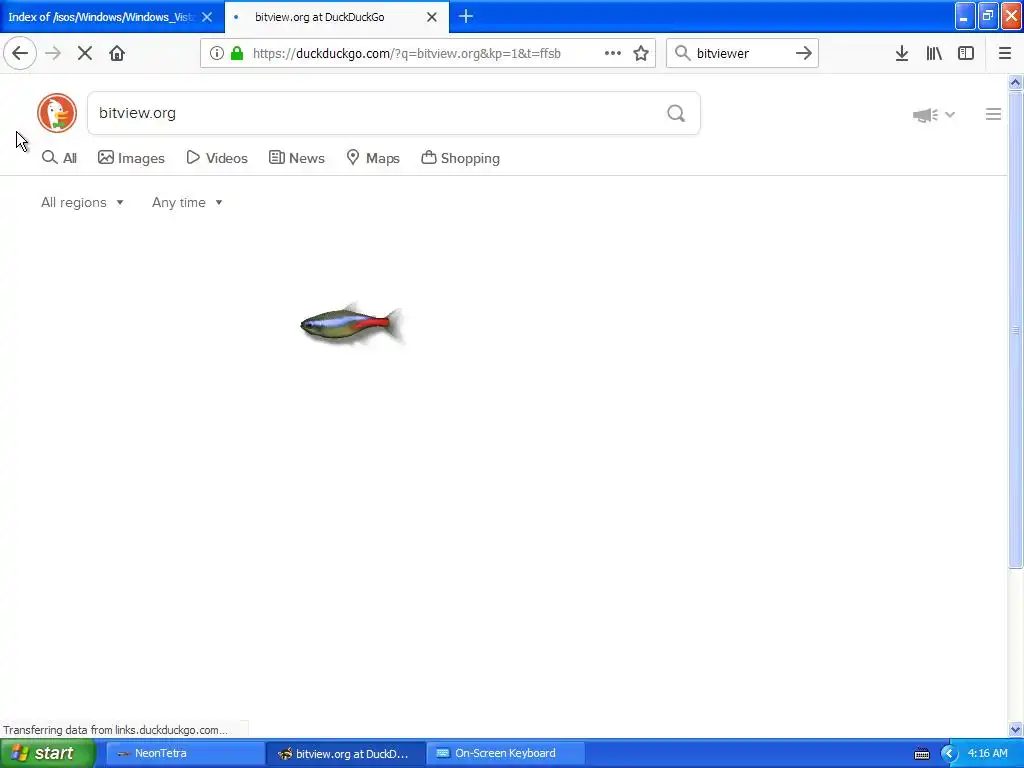
Task: Open DuckDuckGo side menu hamburger
Action: click(993, 114)
